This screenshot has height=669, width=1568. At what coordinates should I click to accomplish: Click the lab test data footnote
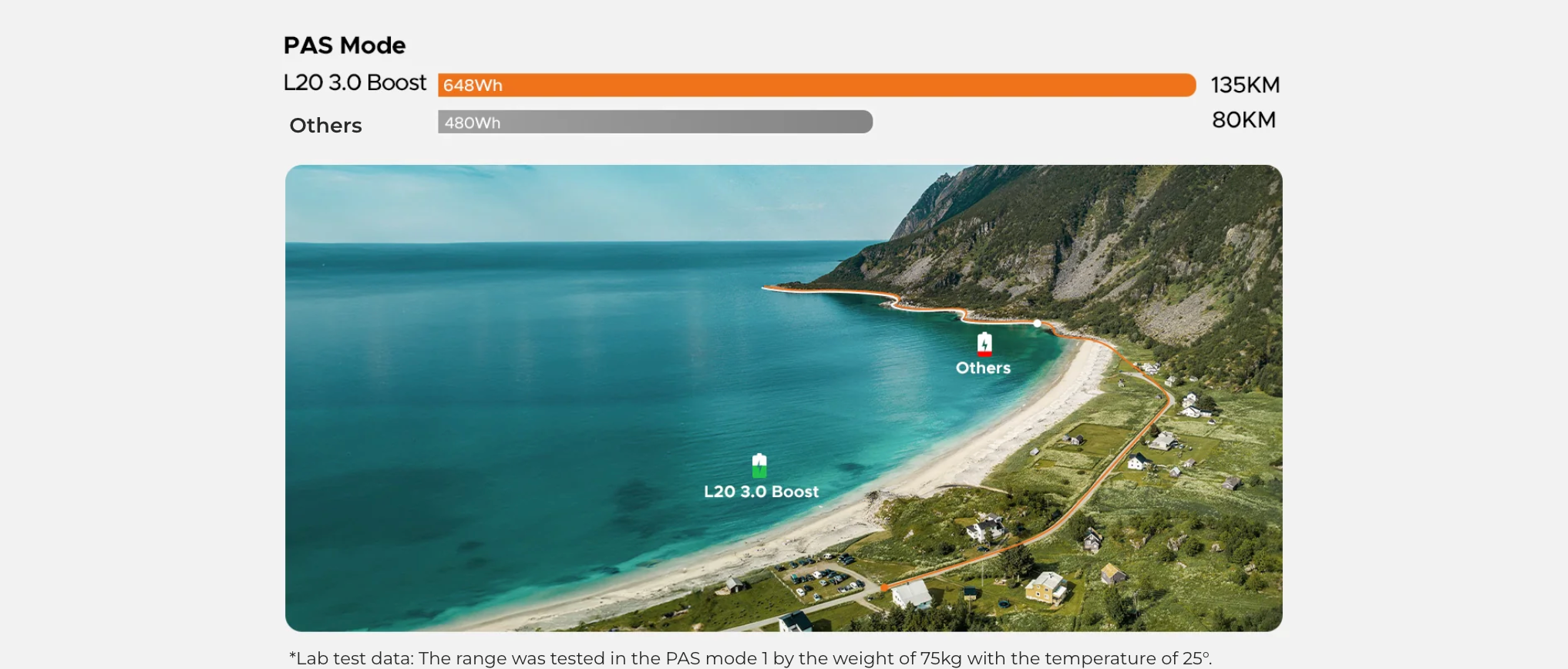[750, 658]
